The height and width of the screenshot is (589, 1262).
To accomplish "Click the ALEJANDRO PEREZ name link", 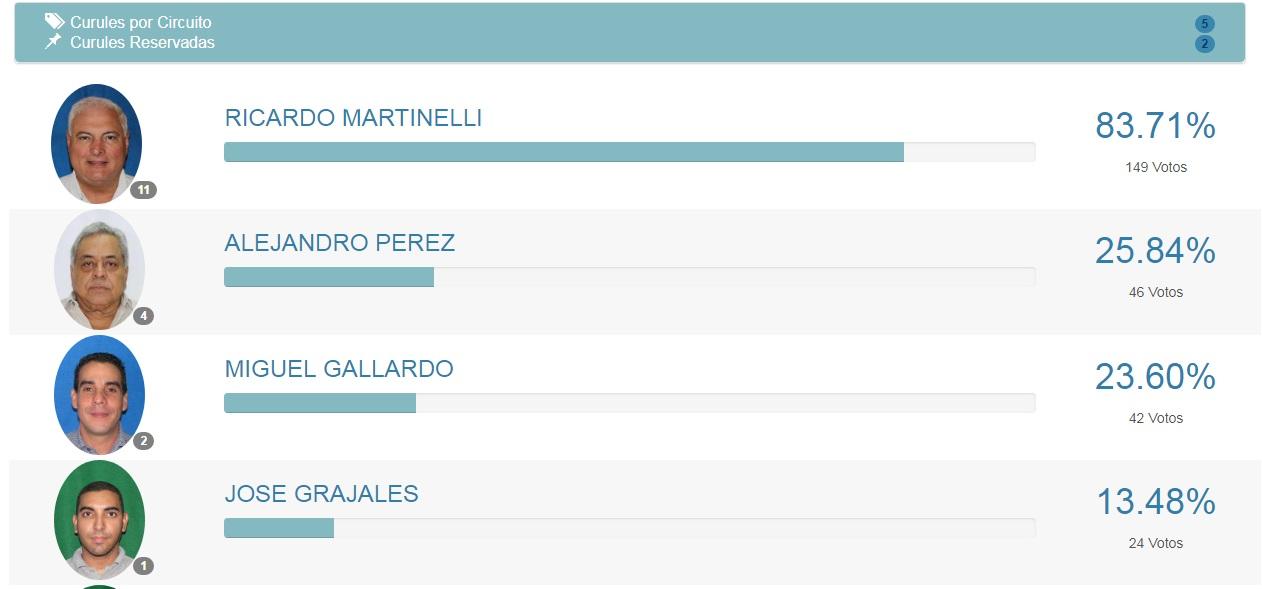I will coord(339,243).
